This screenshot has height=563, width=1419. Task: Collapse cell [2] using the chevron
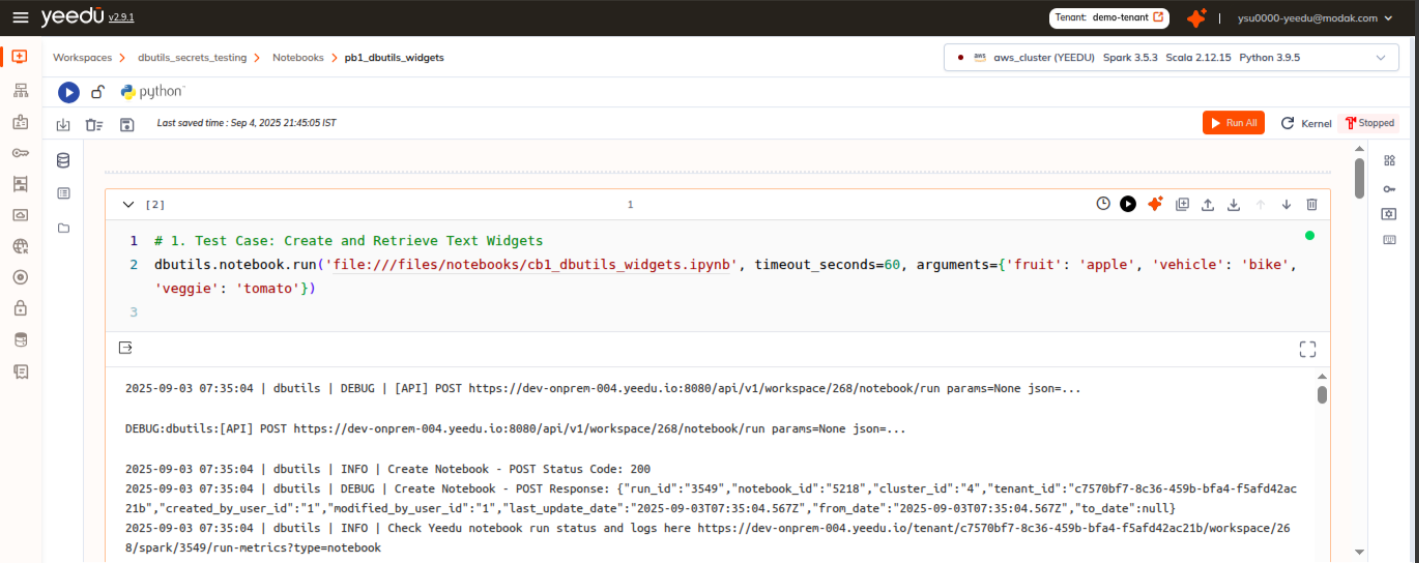click(x=128, y=204)
